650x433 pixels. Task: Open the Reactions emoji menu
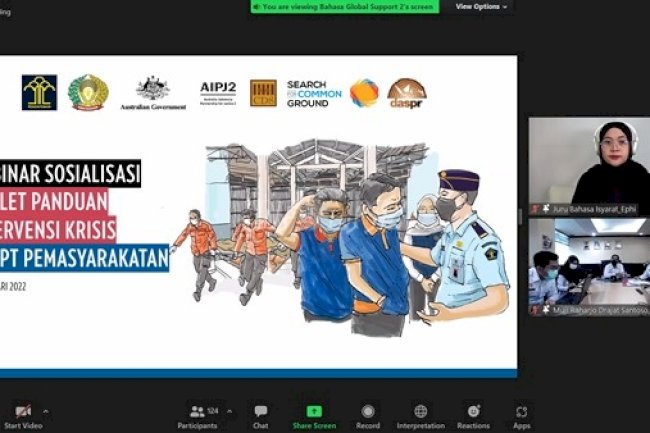point(473,415)
